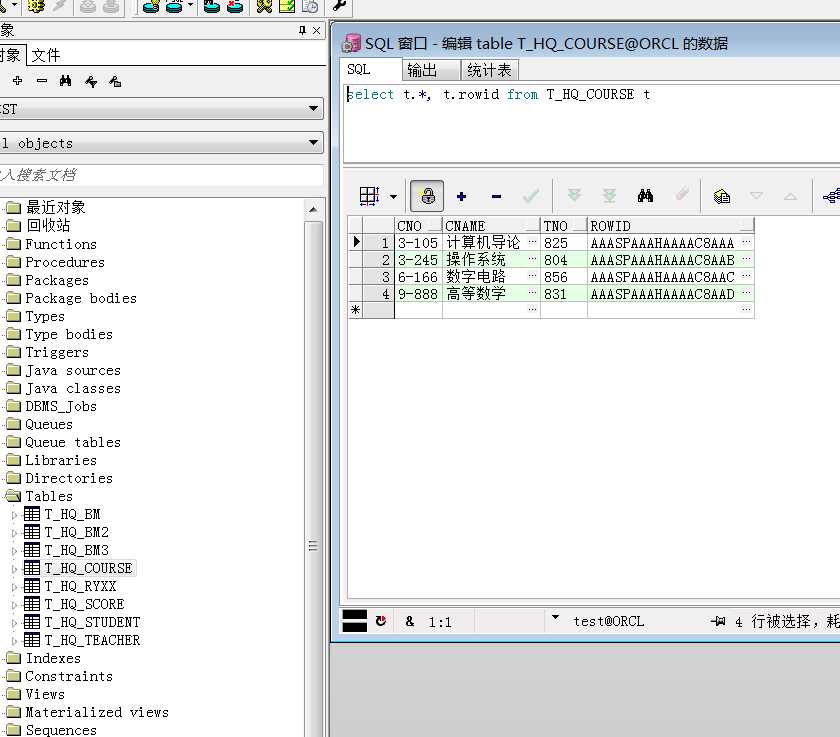Click the faded eraser icon in result toolbar

682,194
